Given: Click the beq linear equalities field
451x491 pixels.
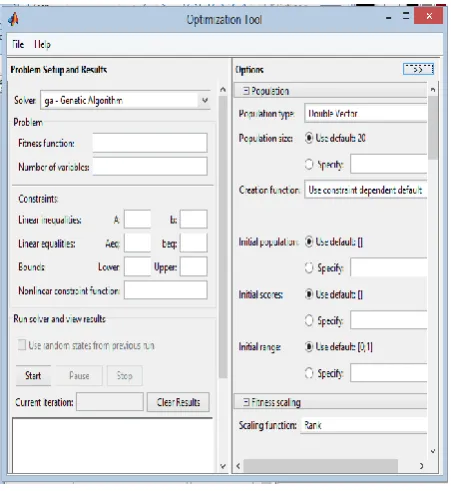Looking at the screenshot, I should 193,243.
